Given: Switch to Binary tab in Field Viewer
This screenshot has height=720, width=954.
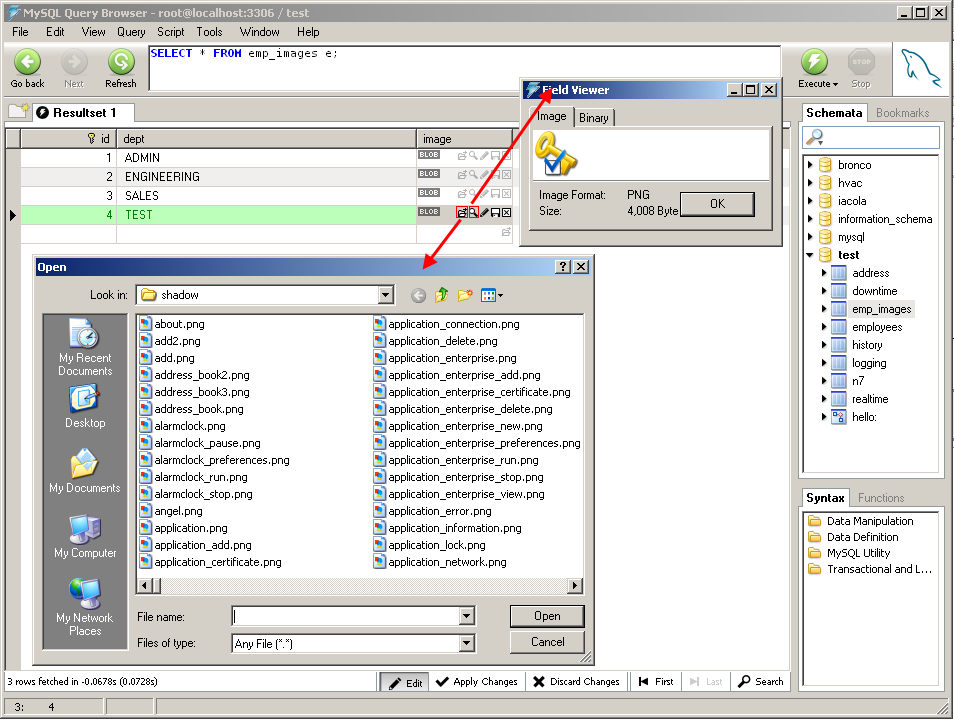Looking at the screenshot, I should tap(594, 117).
